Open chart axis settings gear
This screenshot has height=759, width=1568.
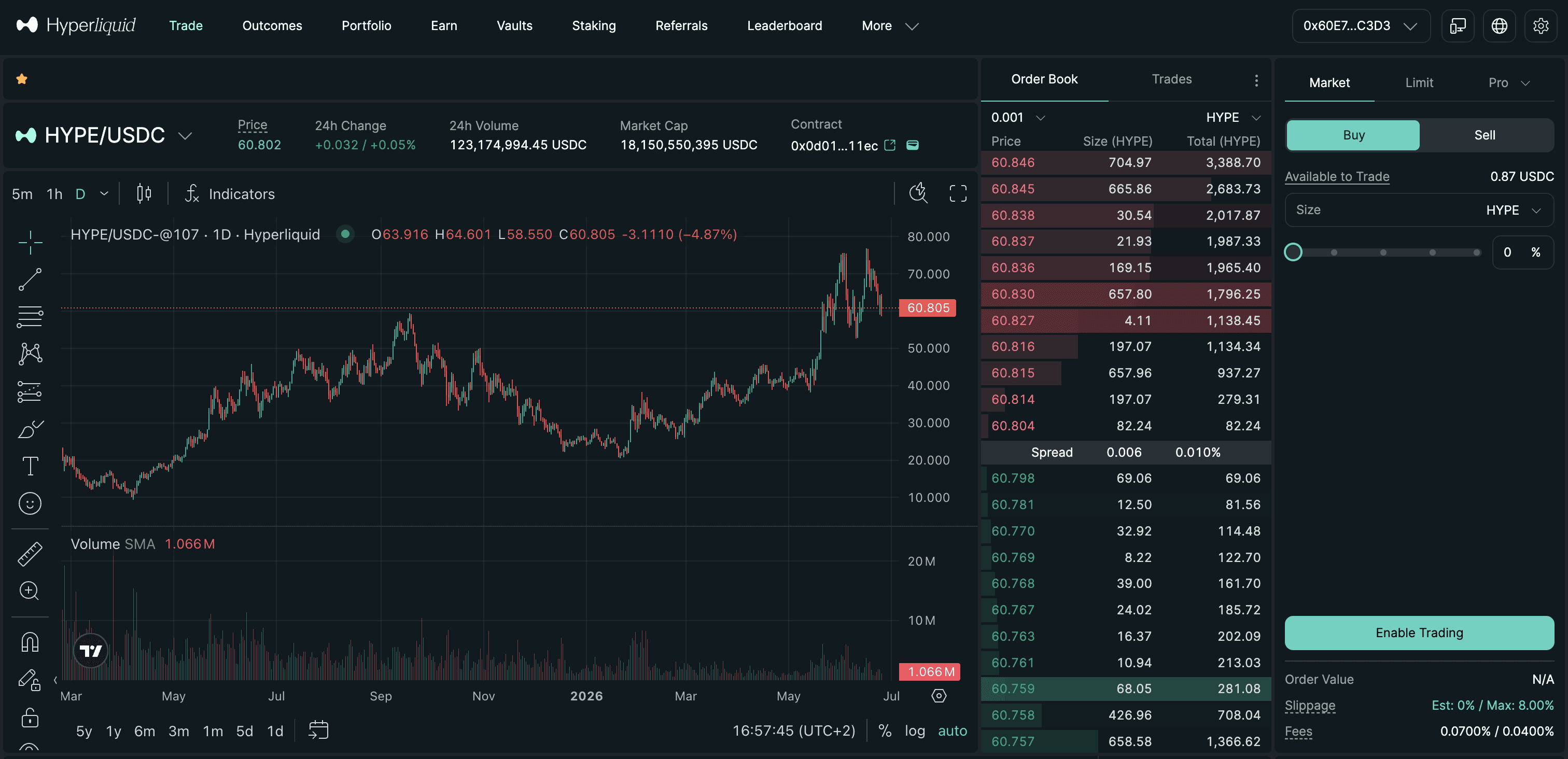coord(939,696)
